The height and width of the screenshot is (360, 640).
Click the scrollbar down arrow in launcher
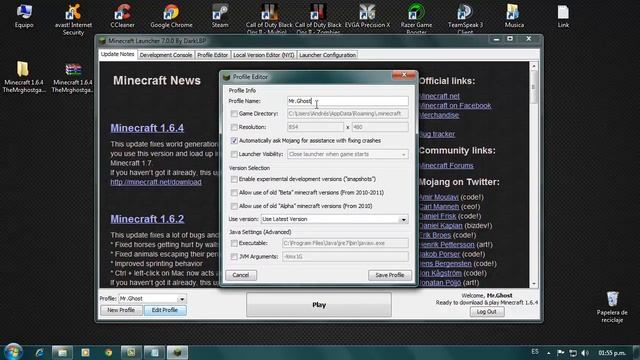pyautogui.click(x=533, y=284)
